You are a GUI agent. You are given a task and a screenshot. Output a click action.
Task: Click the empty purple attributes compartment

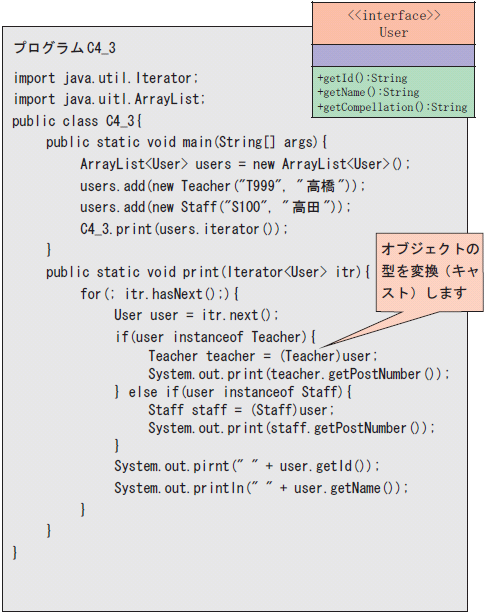[393, 55]
